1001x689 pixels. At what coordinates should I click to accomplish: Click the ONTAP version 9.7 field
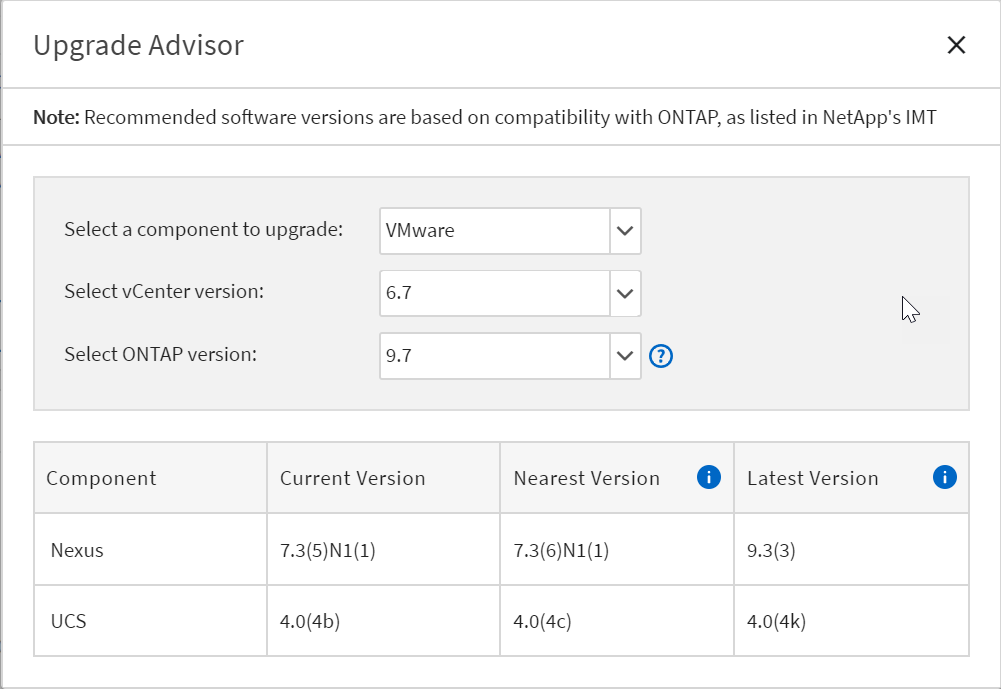[495, 356]
